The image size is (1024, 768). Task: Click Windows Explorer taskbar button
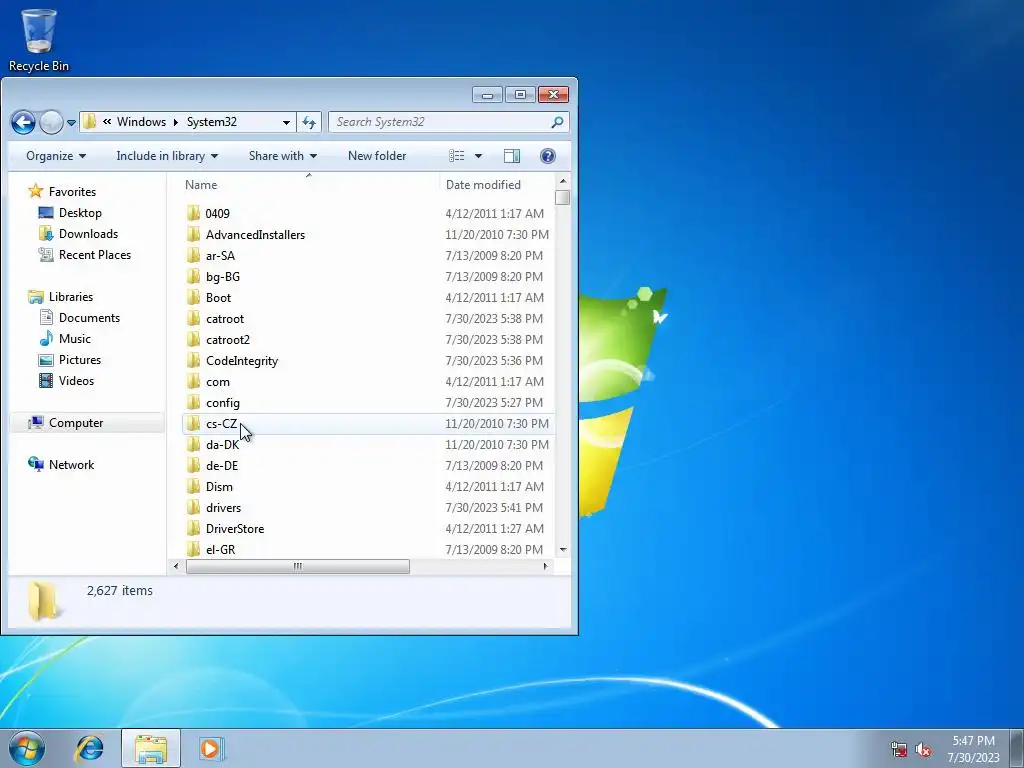151,748
